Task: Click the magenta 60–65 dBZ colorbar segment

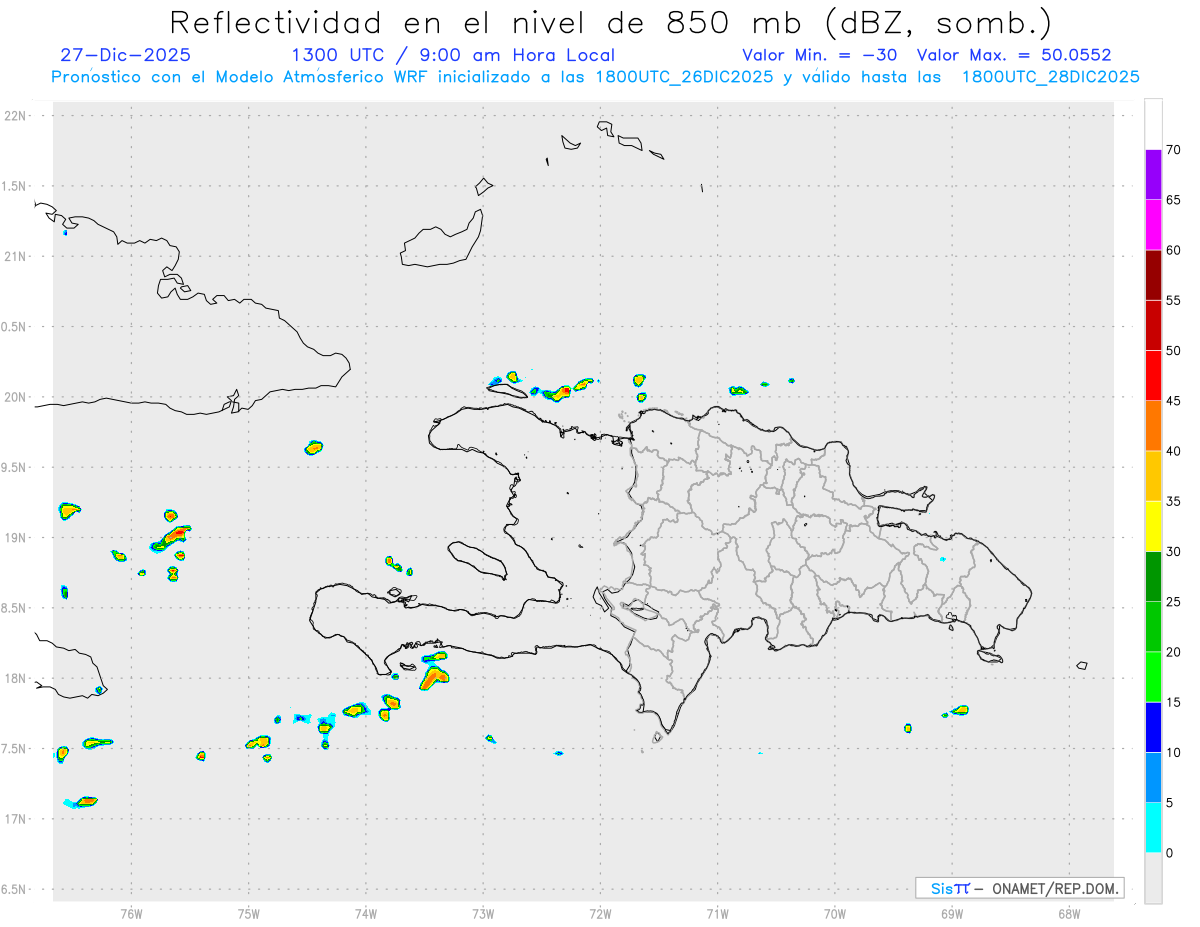Action: pos(1153,225)
